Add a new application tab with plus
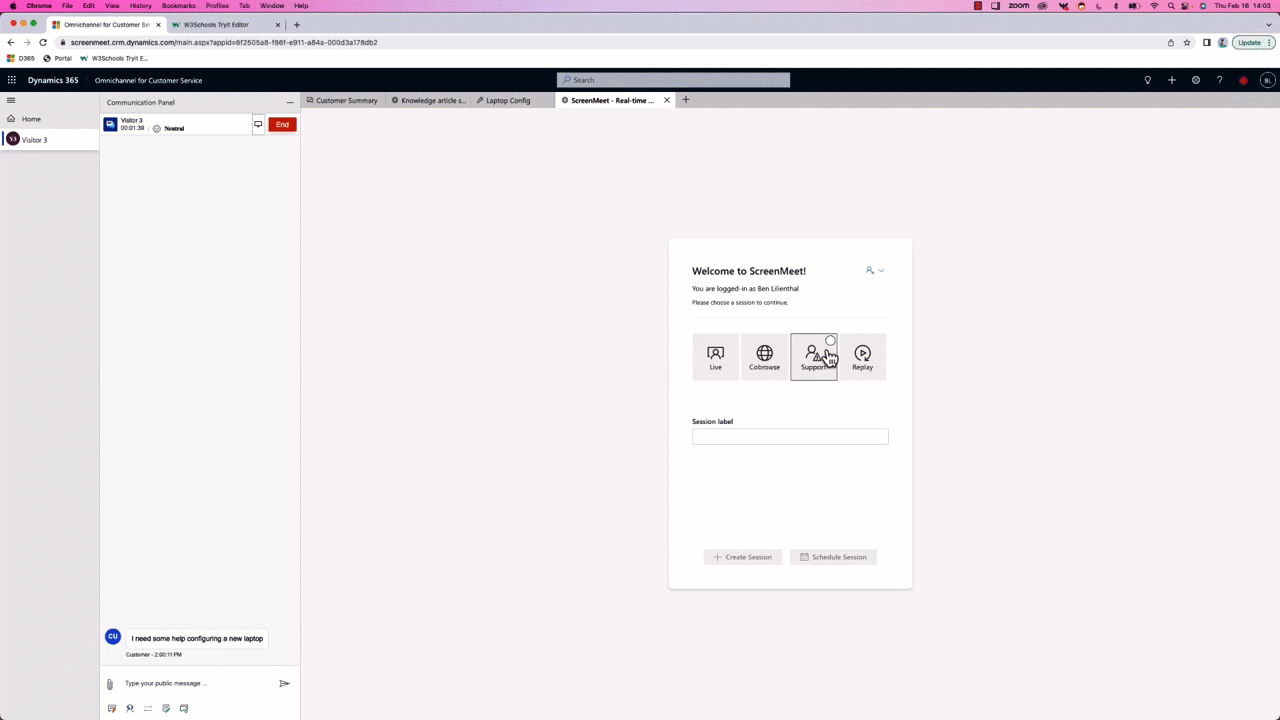Viewport: 1280px width, 720px height. point(686,100)
